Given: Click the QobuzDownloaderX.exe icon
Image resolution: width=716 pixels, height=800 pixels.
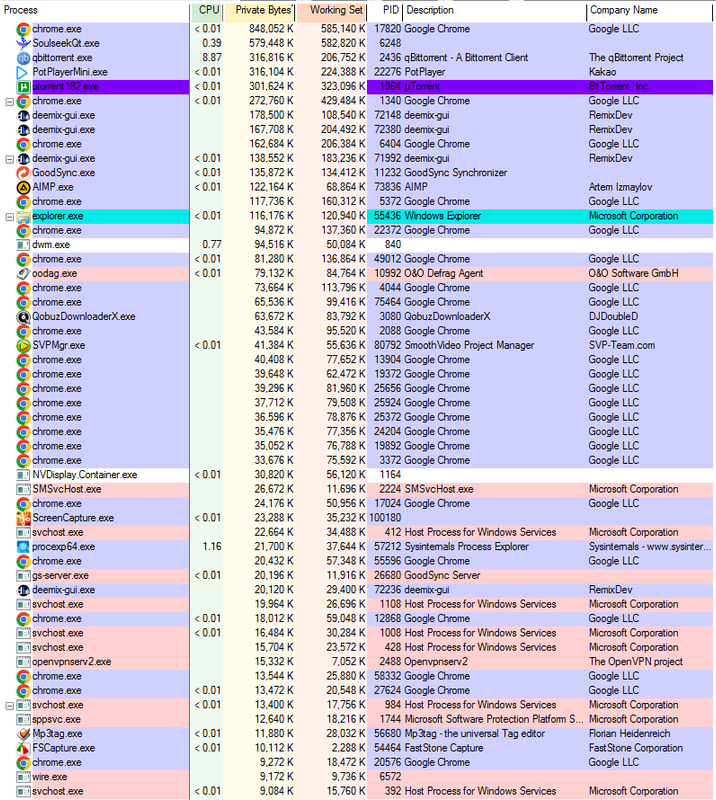Looking at the screenshot, I should (x=23, y=317).
